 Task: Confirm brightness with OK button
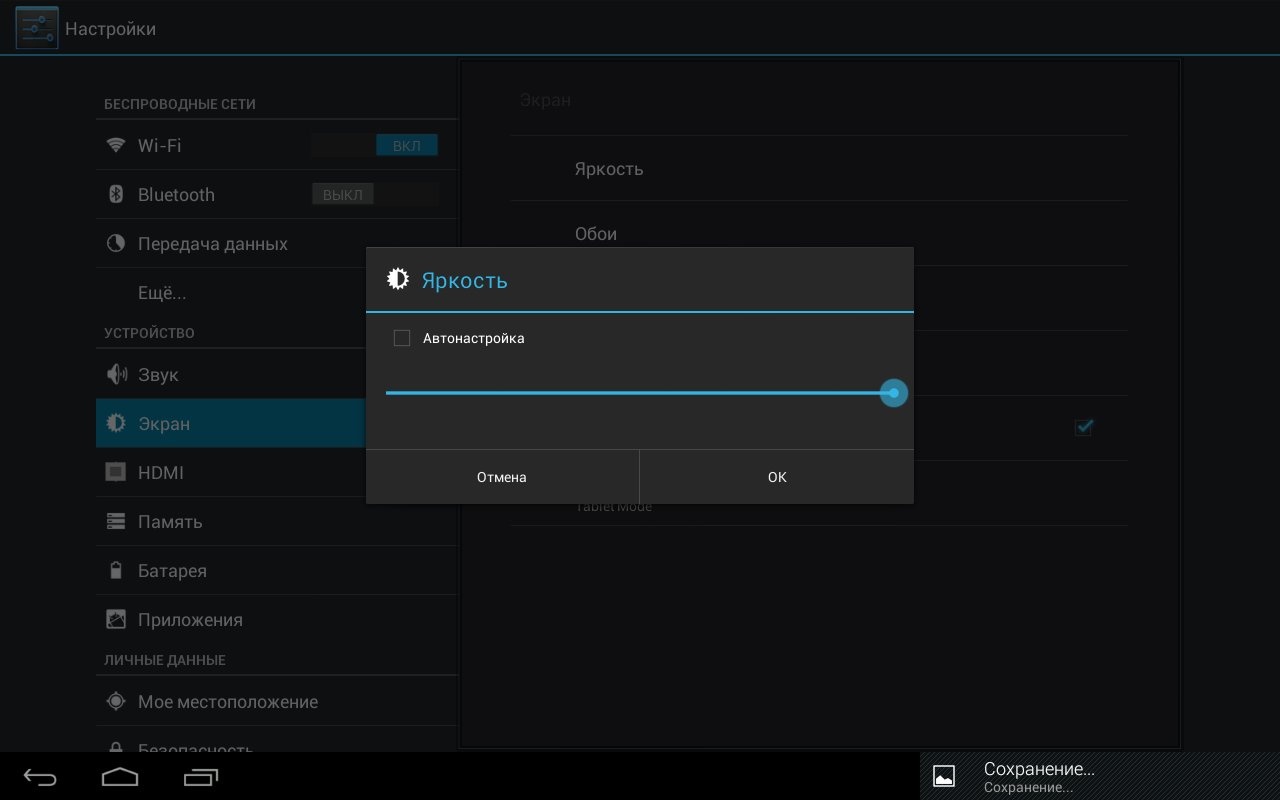[x=776, y=477]
